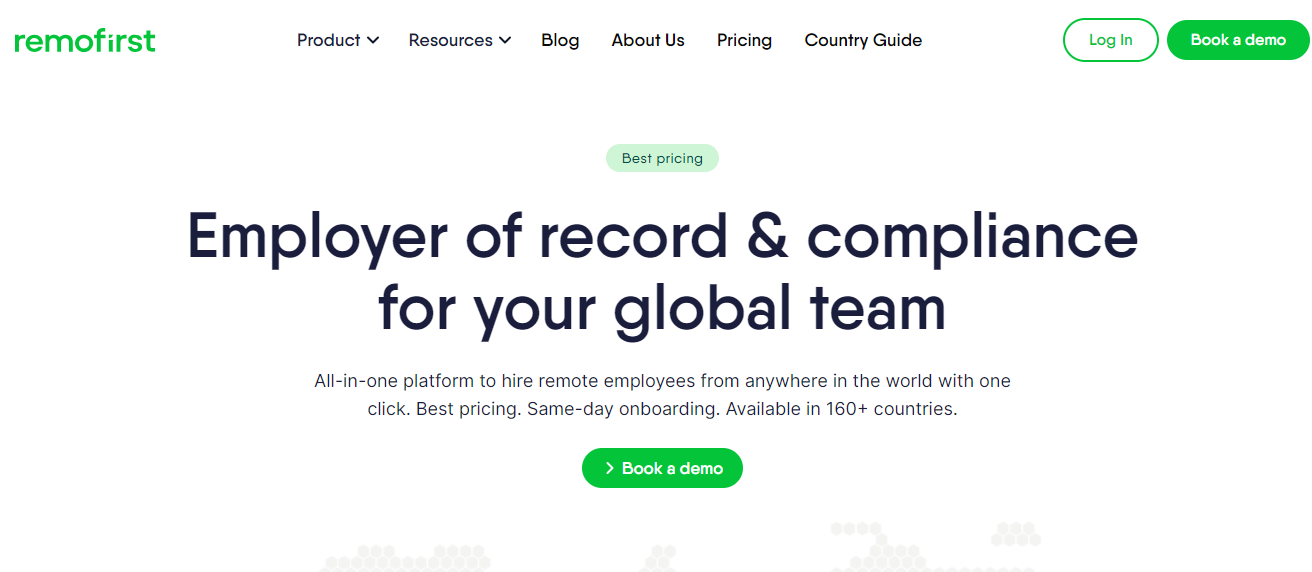Click Book a demo below hero text
1312x572 pixels.
tap(662, 468)
